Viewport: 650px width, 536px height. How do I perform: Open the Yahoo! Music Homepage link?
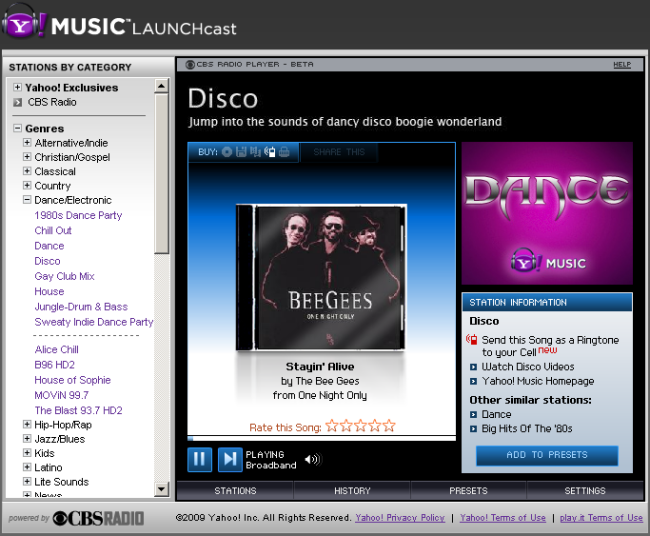pos(538,381)
